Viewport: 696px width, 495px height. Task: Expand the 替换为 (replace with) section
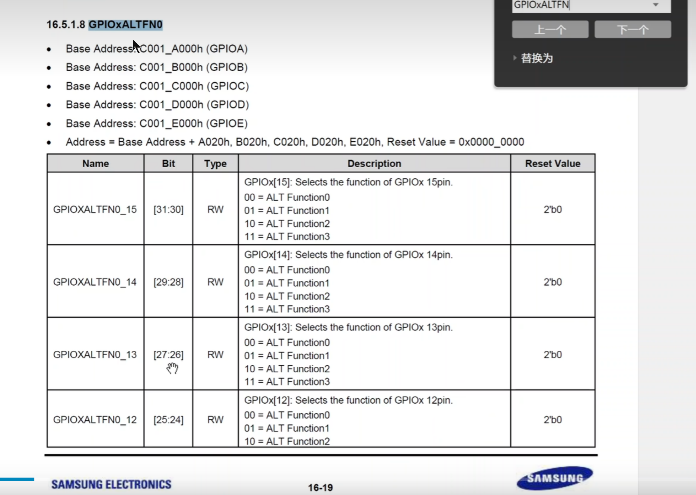[x=533, y=58]
